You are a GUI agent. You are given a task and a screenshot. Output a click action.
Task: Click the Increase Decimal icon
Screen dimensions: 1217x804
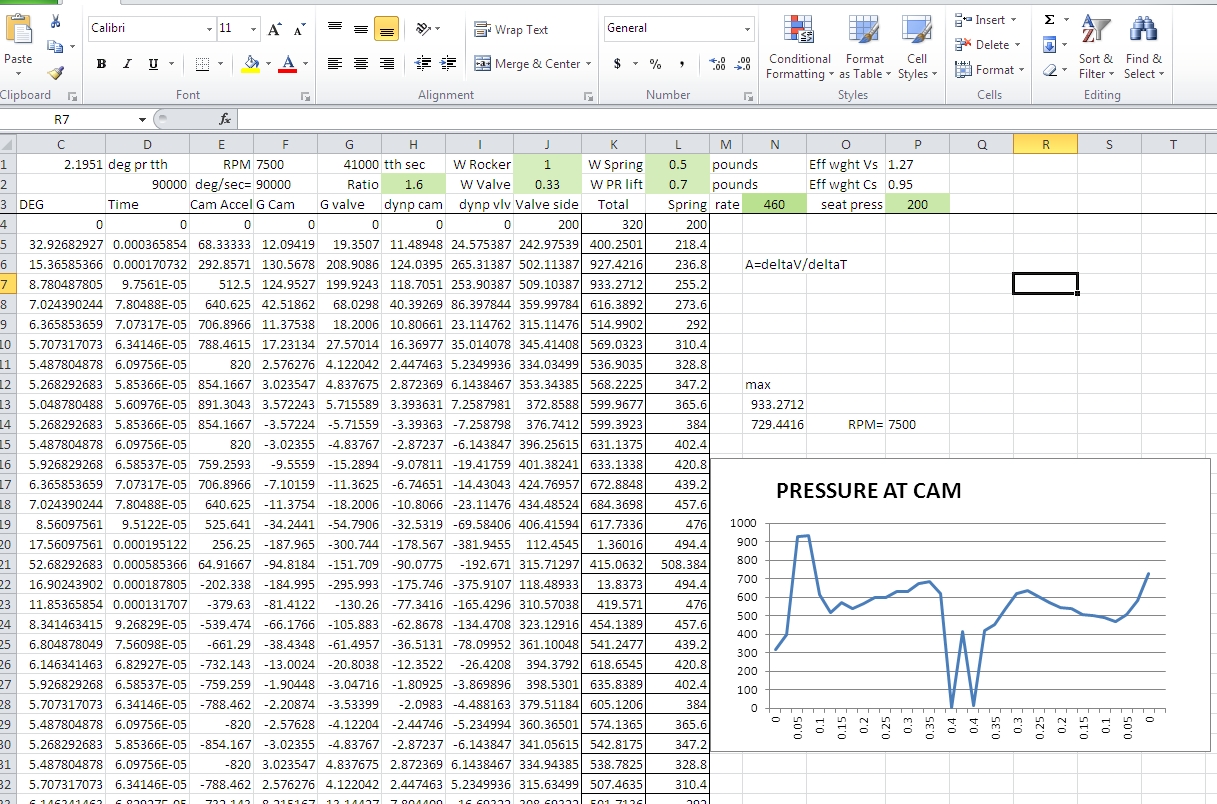coord(718,63)
